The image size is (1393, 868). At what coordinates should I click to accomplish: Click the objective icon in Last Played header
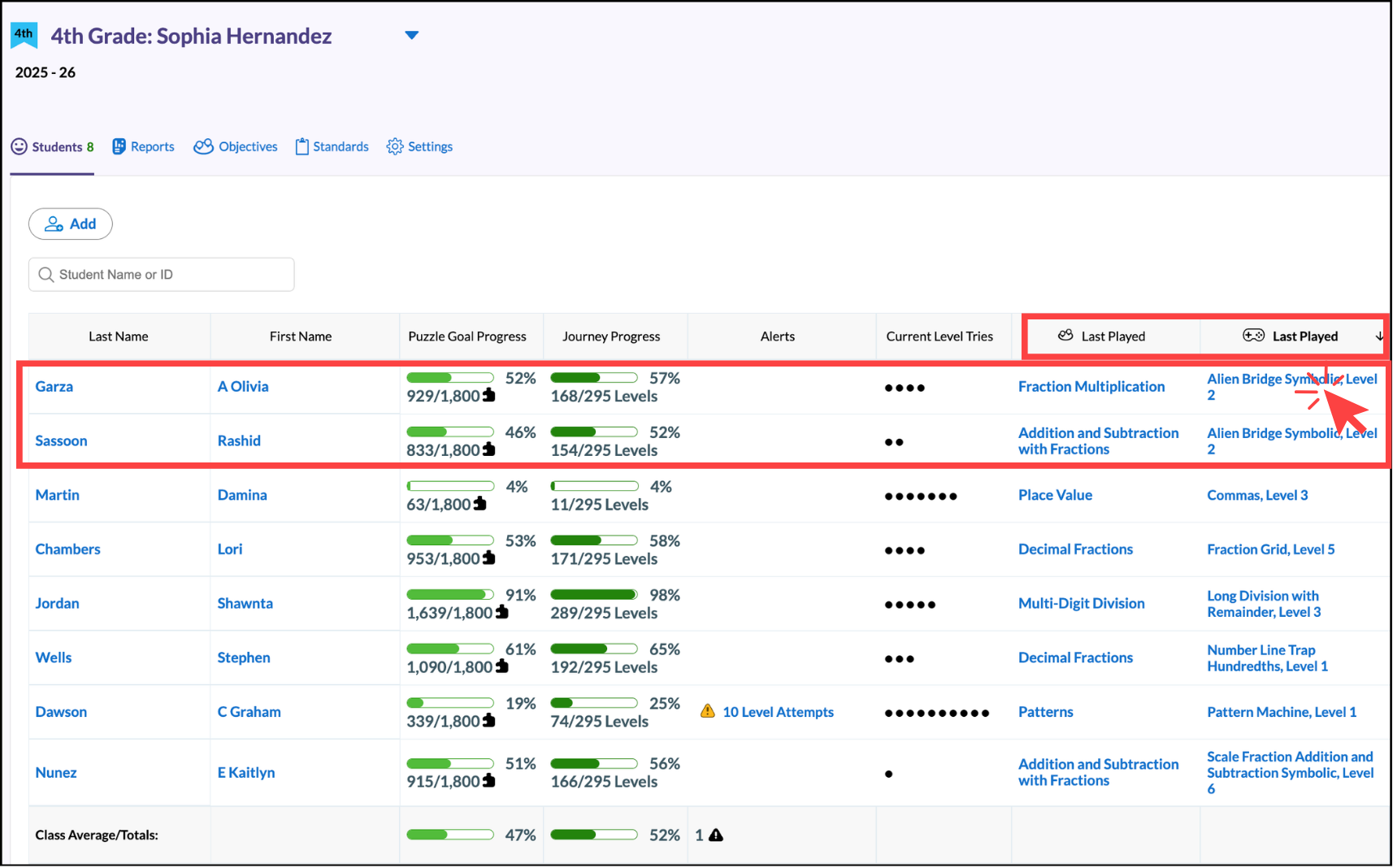[x=1065, y=336]
